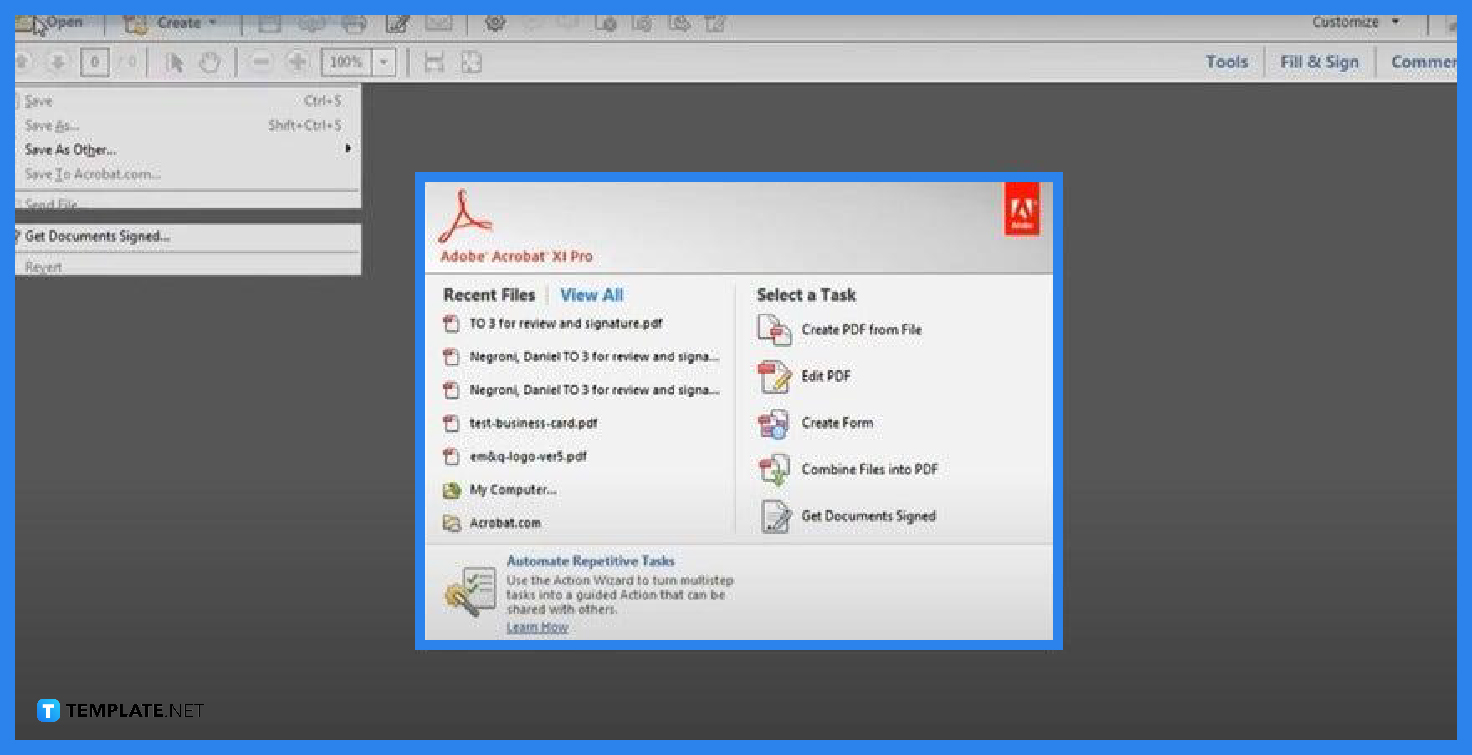
Task: Click the View All recent files link
Action: pos(591,294)
